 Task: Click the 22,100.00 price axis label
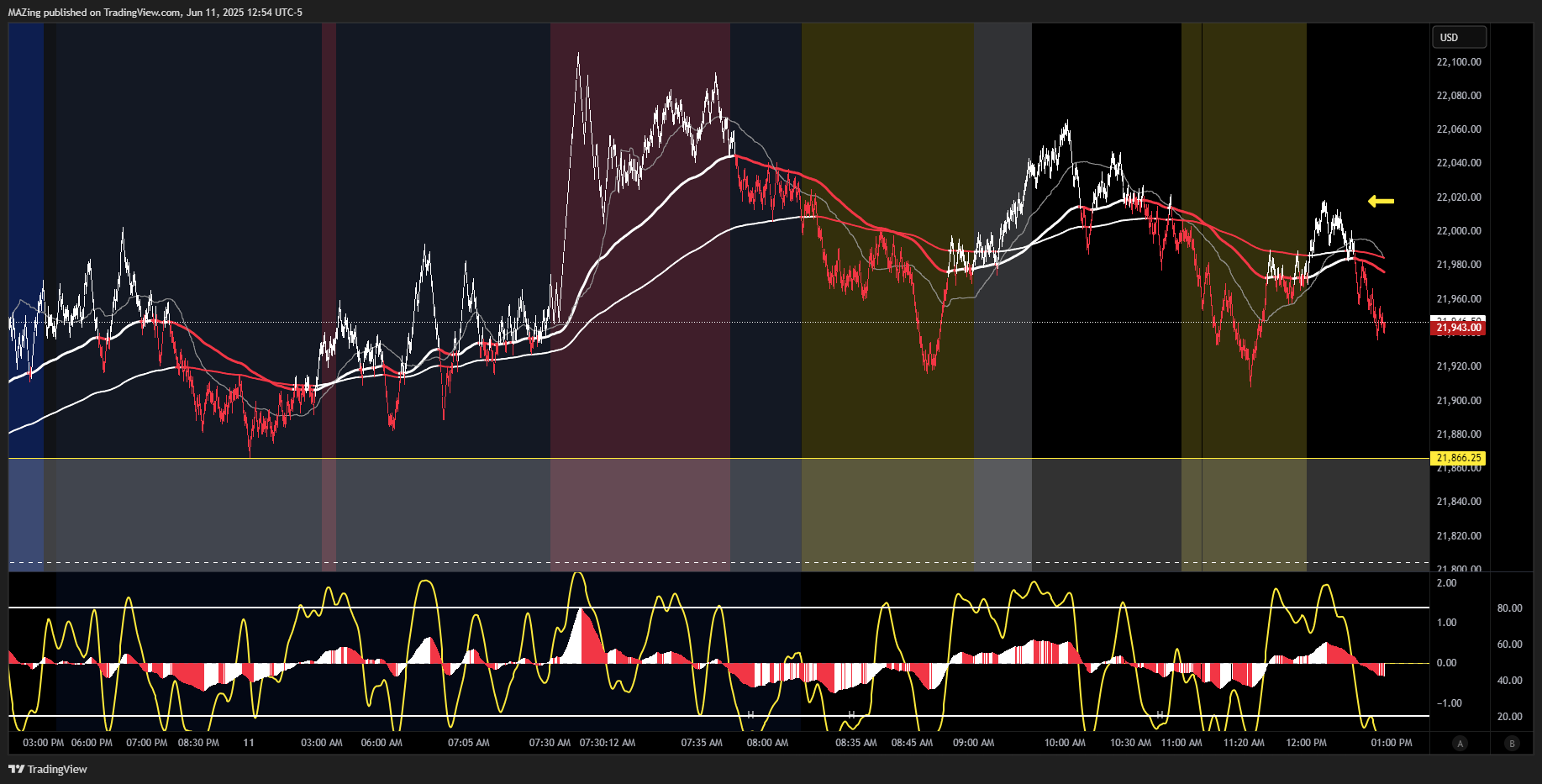(1459, 62)
